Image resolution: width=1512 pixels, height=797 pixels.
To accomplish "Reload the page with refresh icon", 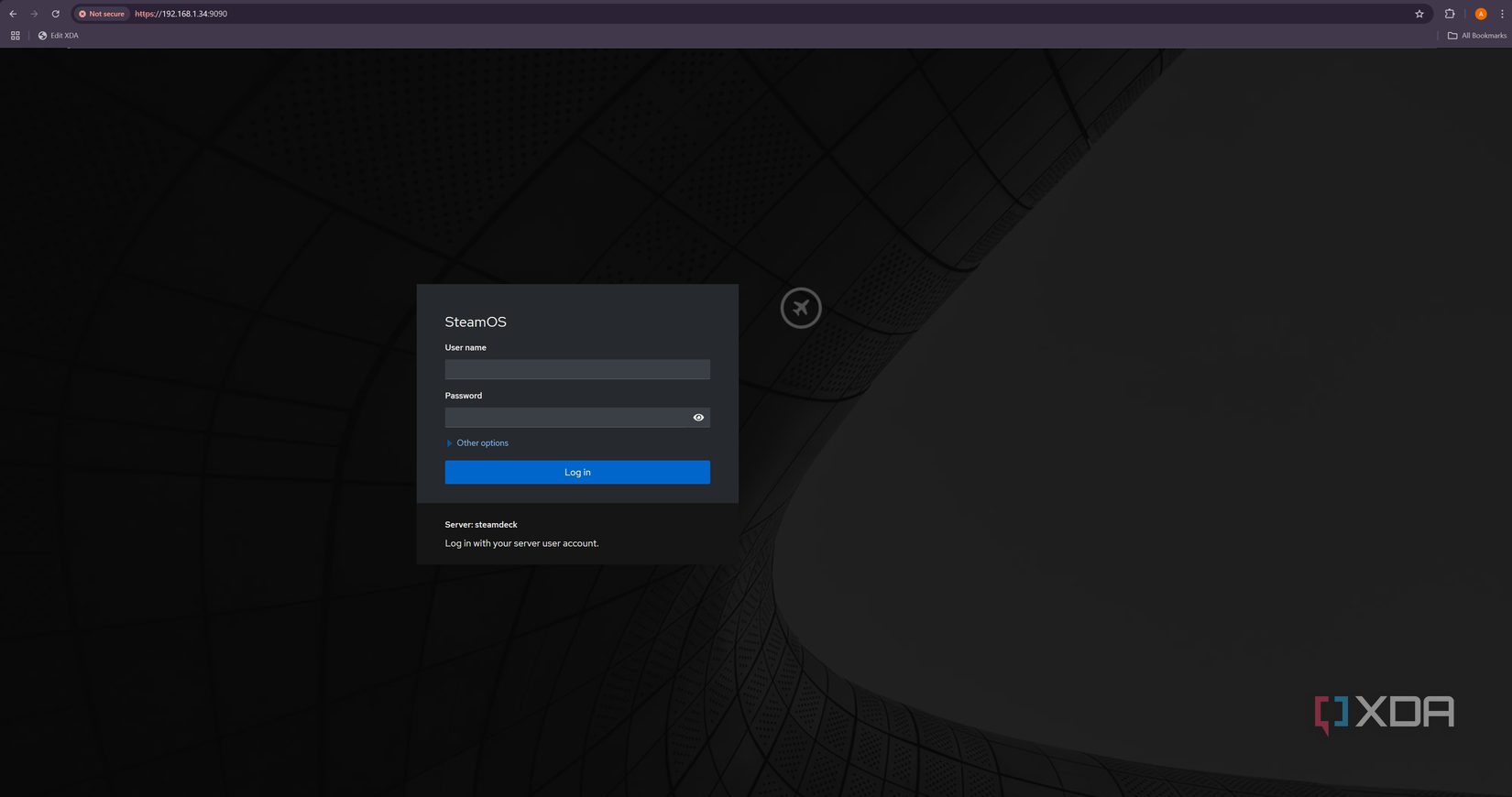I will coord(55,14).
